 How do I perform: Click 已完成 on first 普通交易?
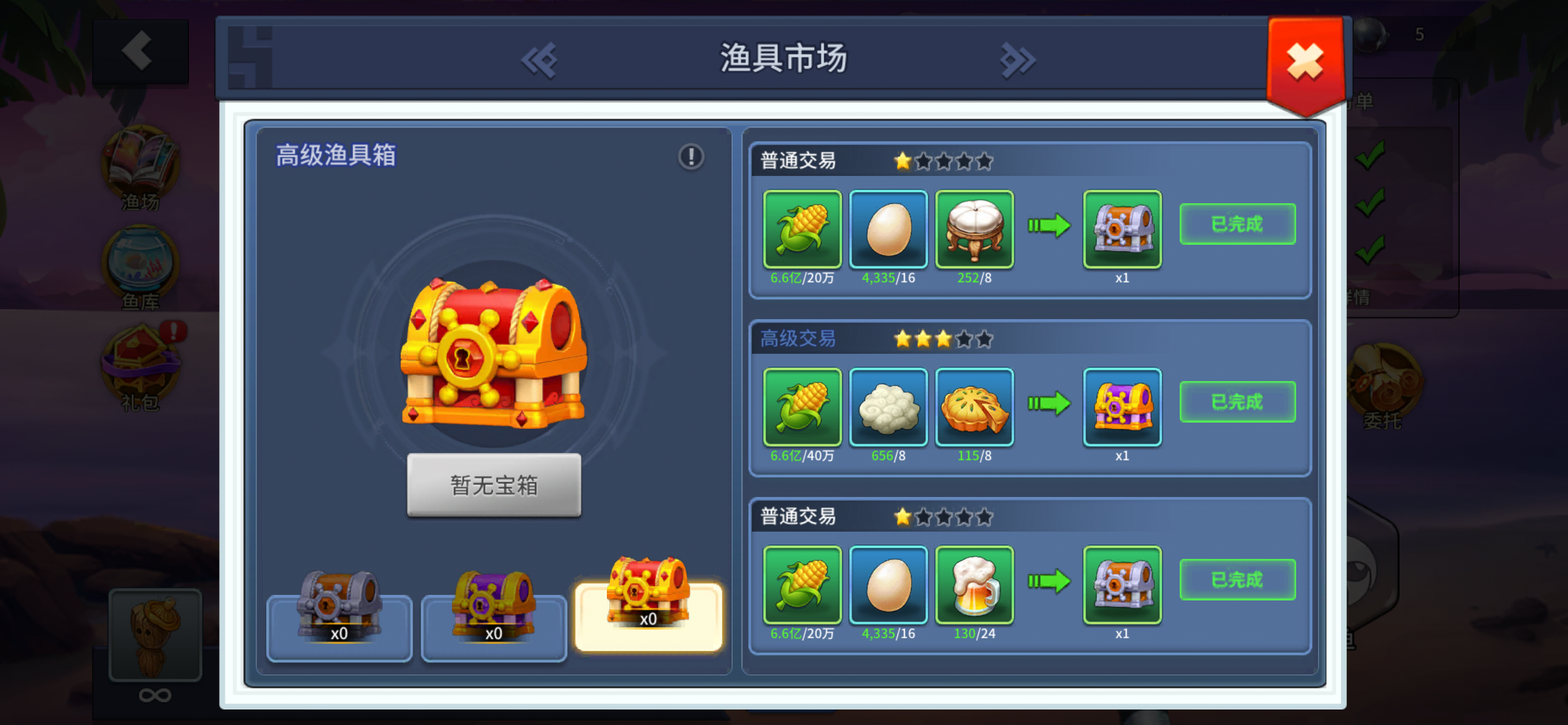click(x=1237, y=224)
